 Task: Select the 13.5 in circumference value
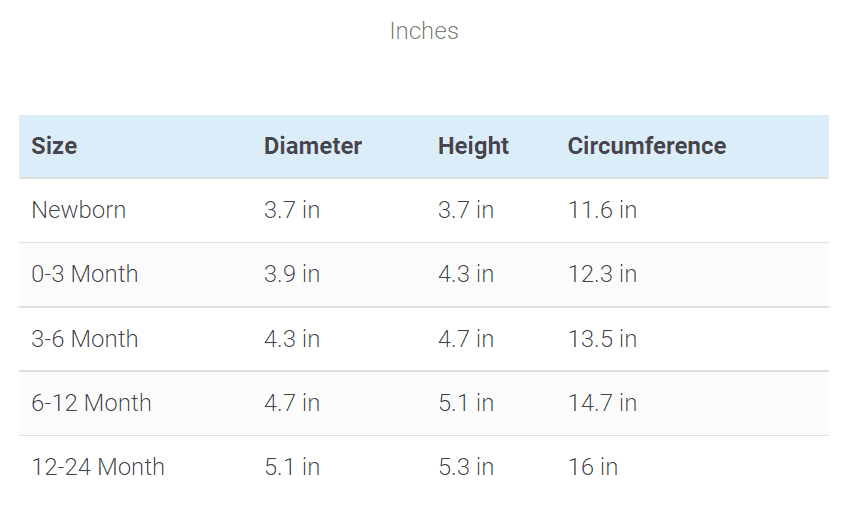click(x=602, y=339)
